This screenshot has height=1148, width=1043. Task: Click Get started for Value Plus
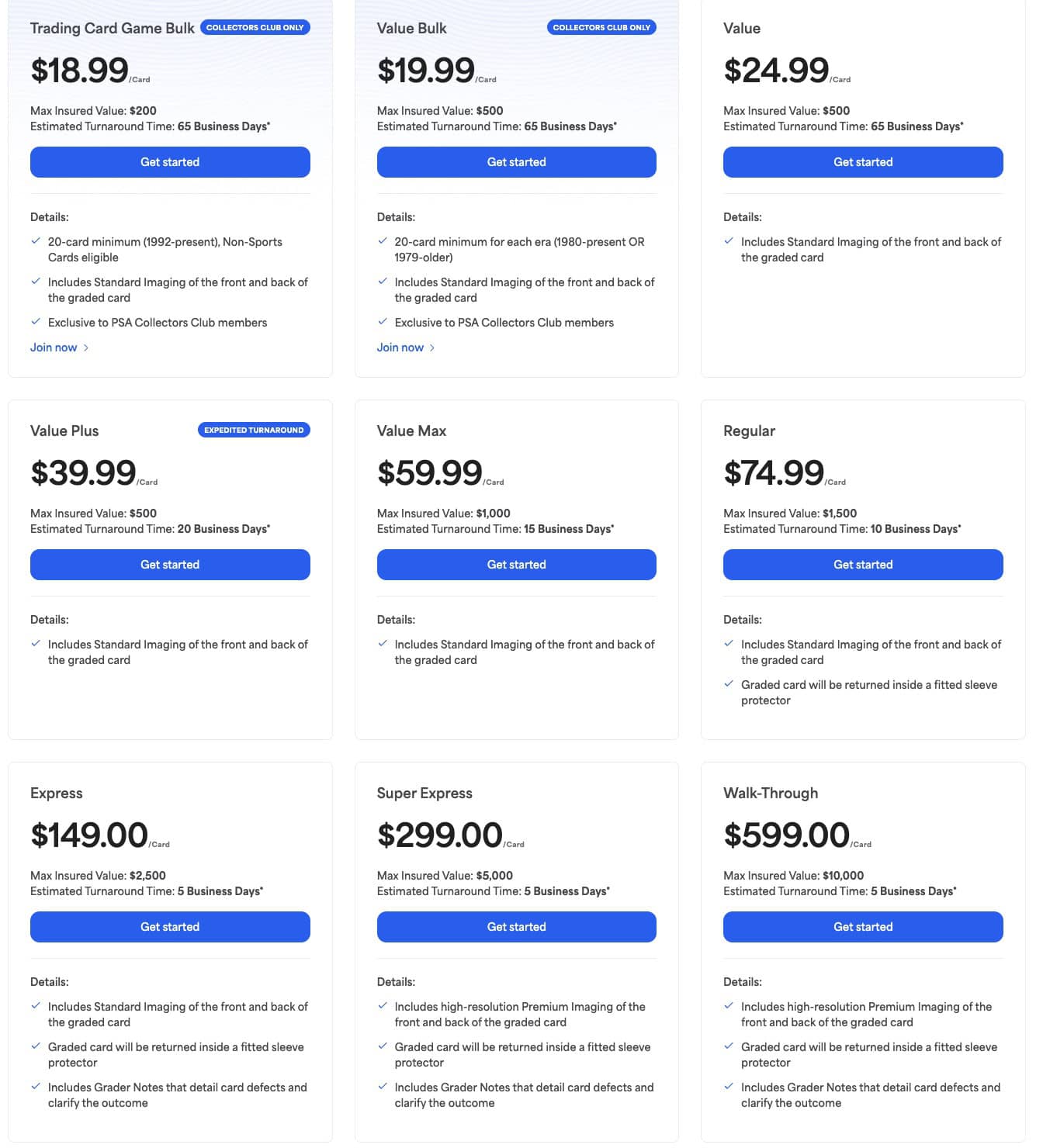(170, 564)
